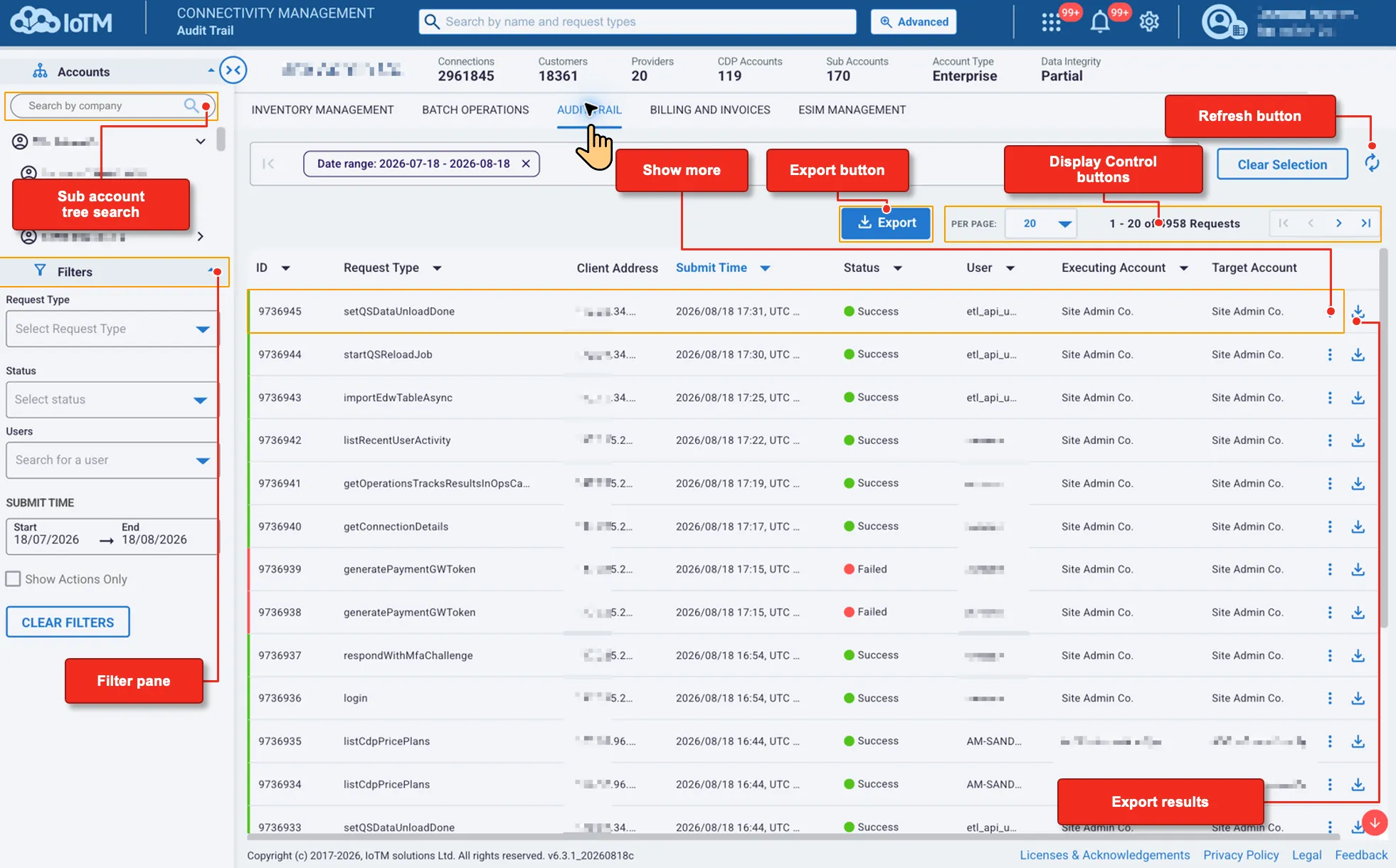Viewport: 1396px width, 868px height.
Task: Click the top search by name field
Action: pyautogui.click(x=638, y=21)
